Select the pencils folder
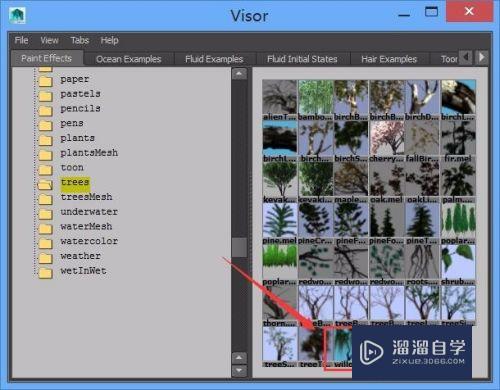Image resolution: width=500 pixels, height=390 pixels. point(80,109)
